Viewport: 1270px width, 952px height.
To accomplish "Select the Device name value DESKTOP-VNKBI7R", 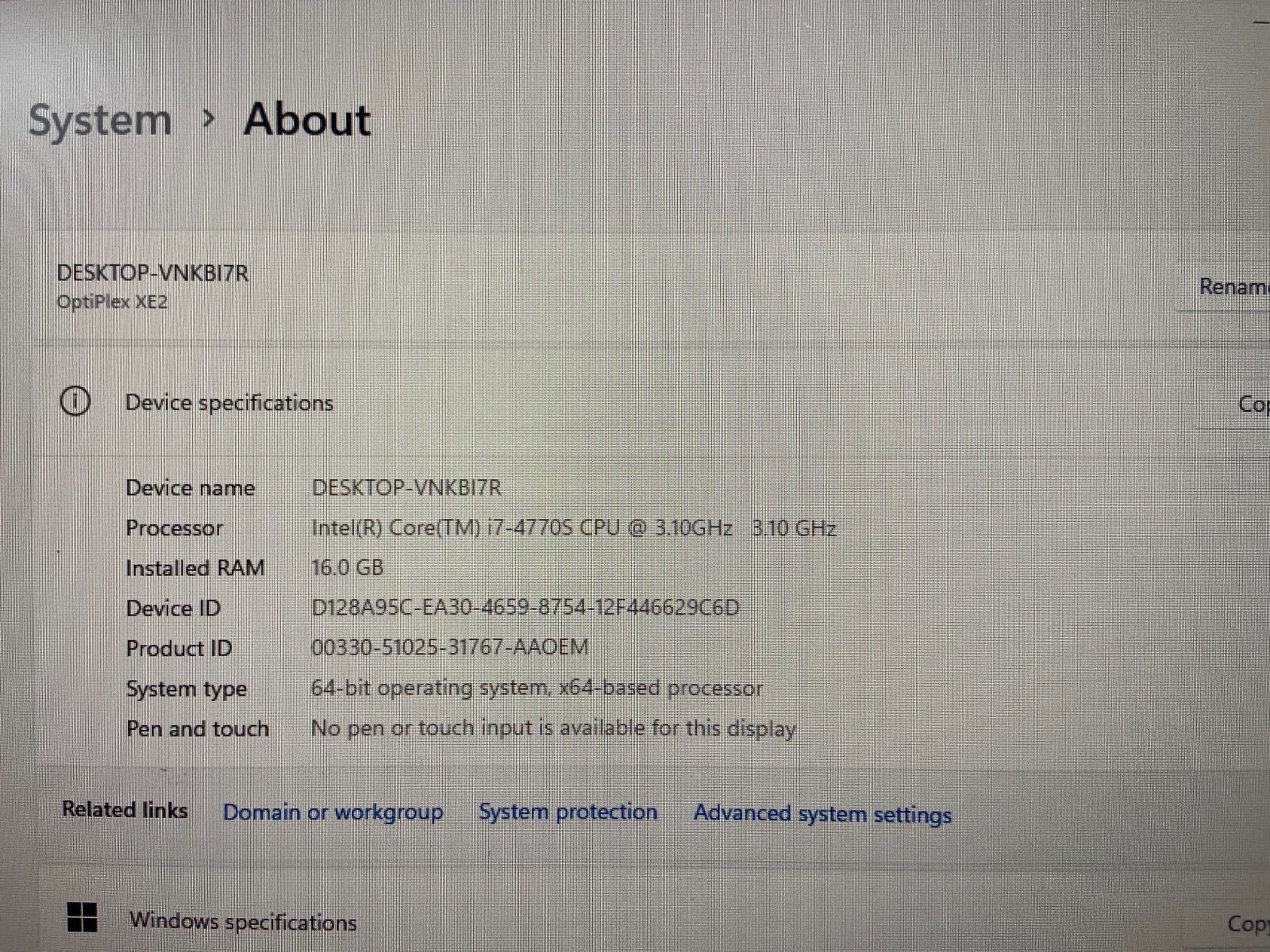I will click(x=406, y=488).
